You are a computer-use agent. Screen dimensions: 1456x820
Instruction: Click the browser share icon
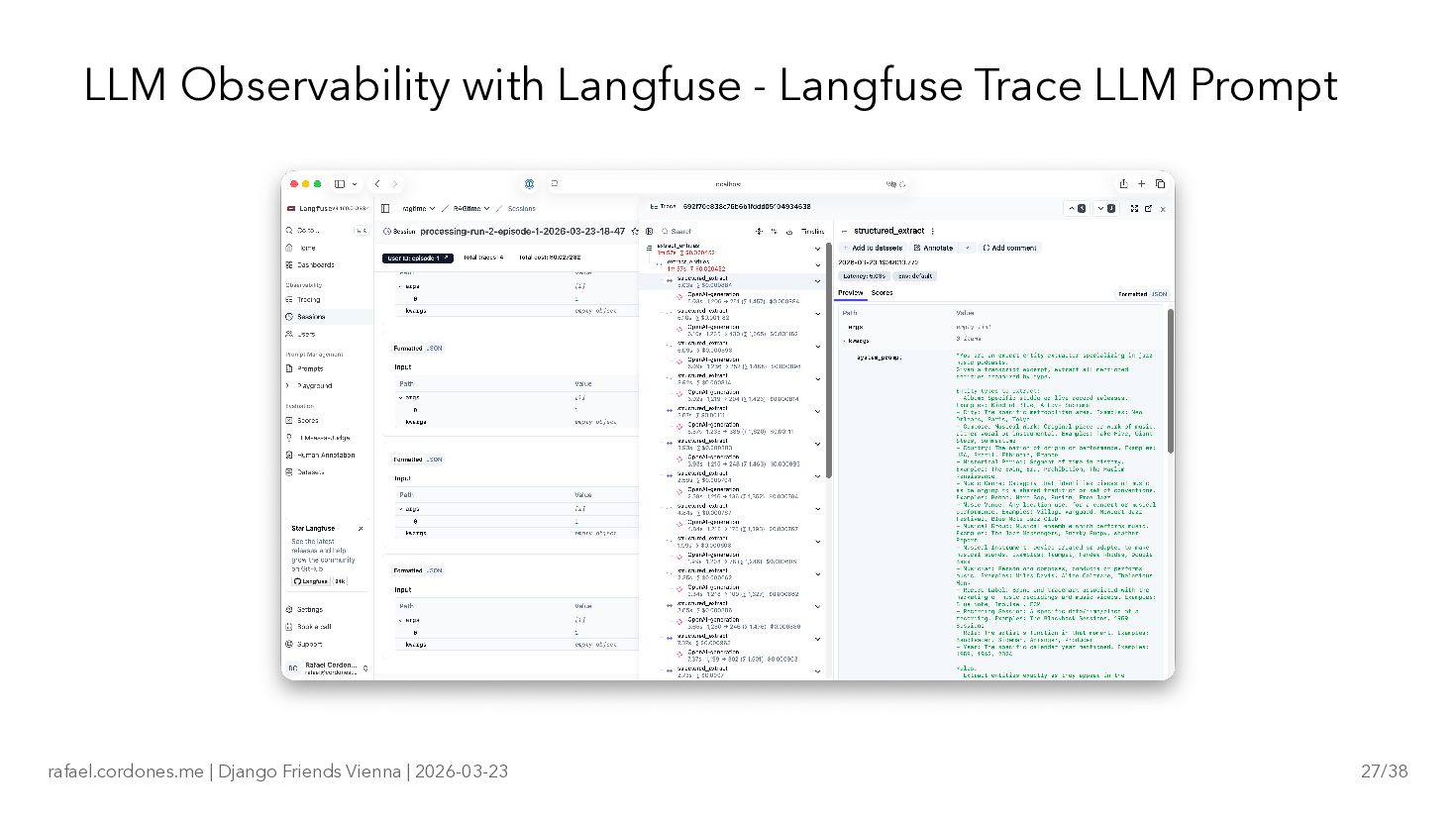pos(1123,184)
